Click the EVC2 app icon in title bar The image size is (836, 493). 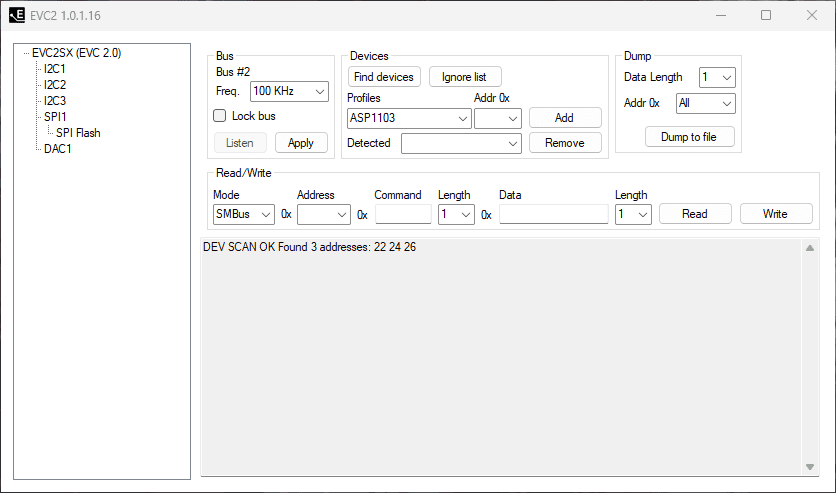click(x=17, y=15)
